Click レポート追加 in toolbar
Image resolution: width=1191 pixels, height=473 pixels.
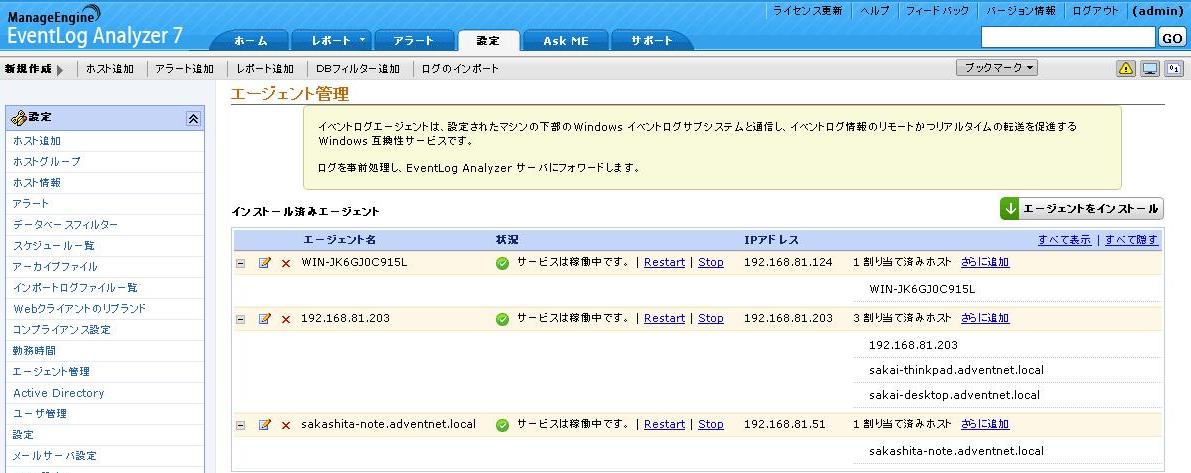[264, 68]
